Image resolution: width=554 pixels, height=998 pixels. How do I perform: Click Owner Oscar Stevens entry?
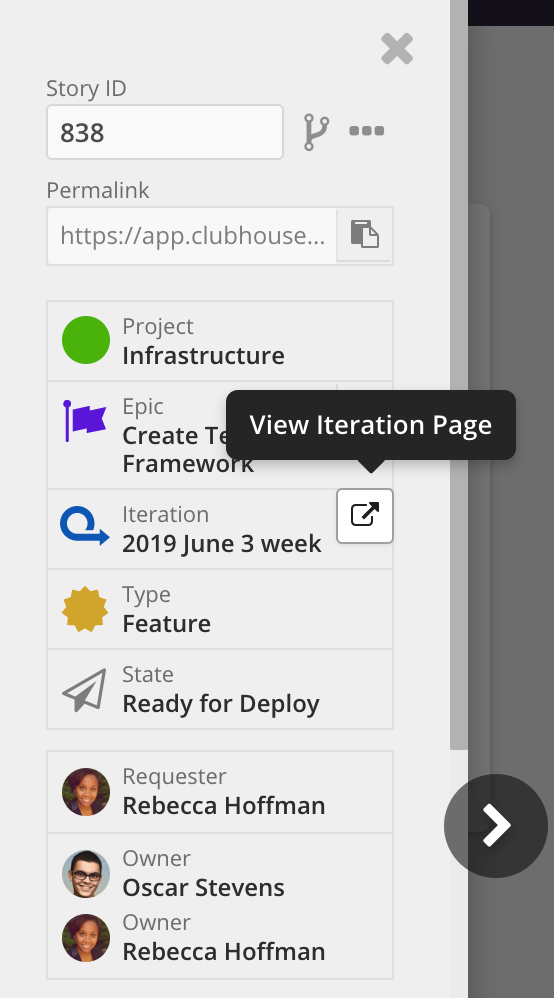pyautogui.click(x=220, y=873)
